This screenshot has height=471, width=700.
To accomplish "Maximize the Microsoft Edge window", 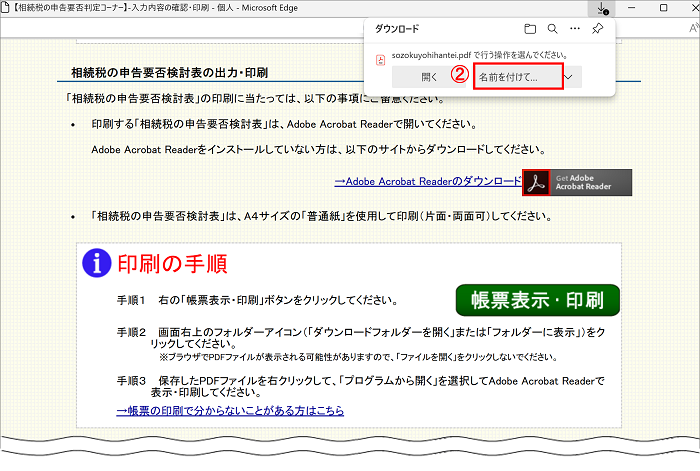I will 664,8.
